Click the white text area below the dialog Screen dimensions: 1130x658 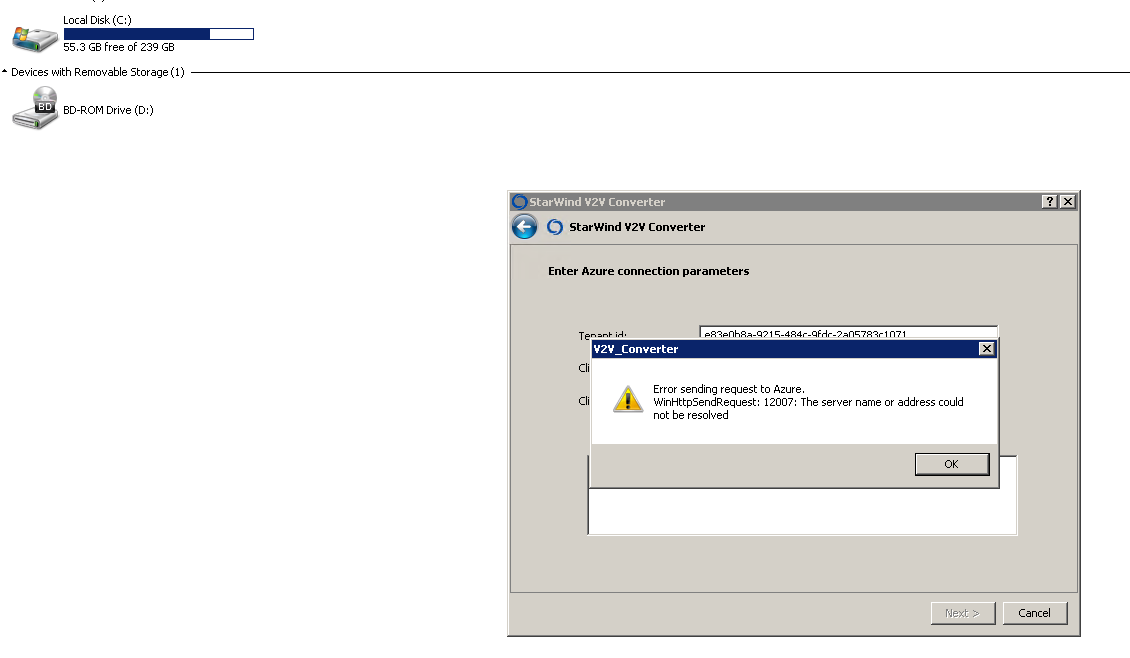coord(803,511)
